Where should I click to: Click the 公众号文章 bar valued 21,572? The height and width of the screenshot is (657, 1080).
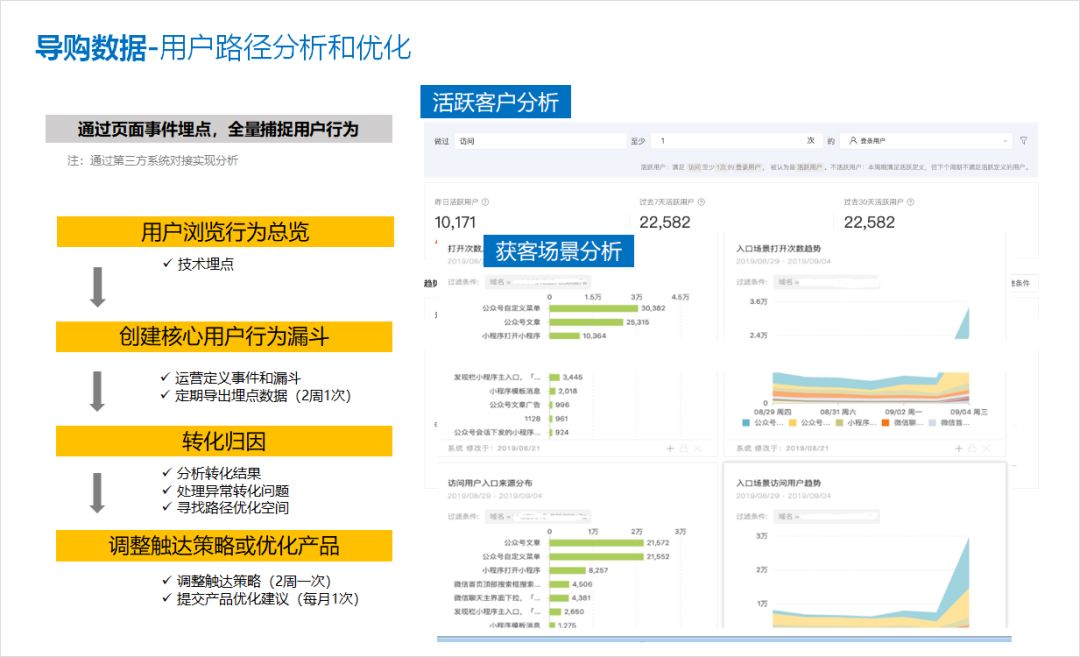[596, 543]
